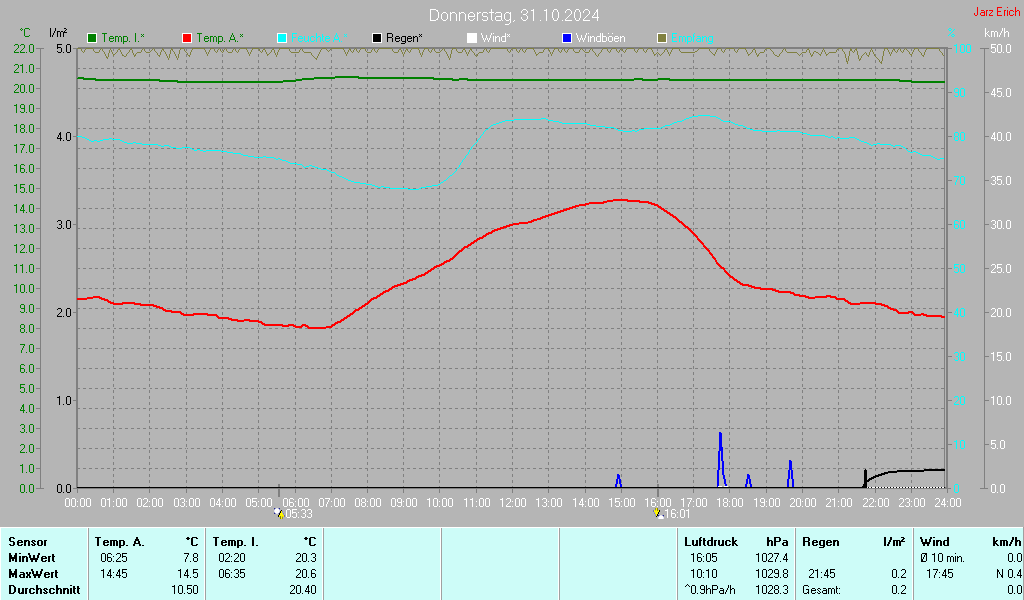Click the cyan Feuchte A. legend swatch

[282, 38]
